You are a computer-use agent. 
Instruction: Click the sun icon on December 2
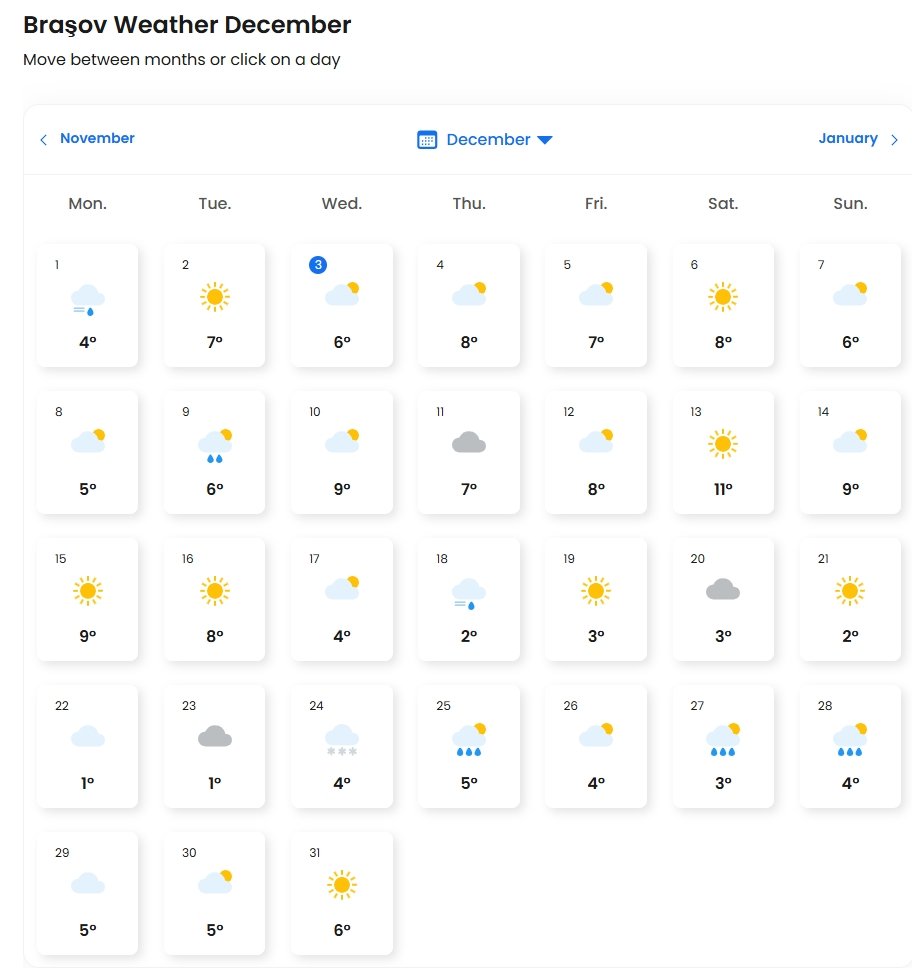click(215, 297)
